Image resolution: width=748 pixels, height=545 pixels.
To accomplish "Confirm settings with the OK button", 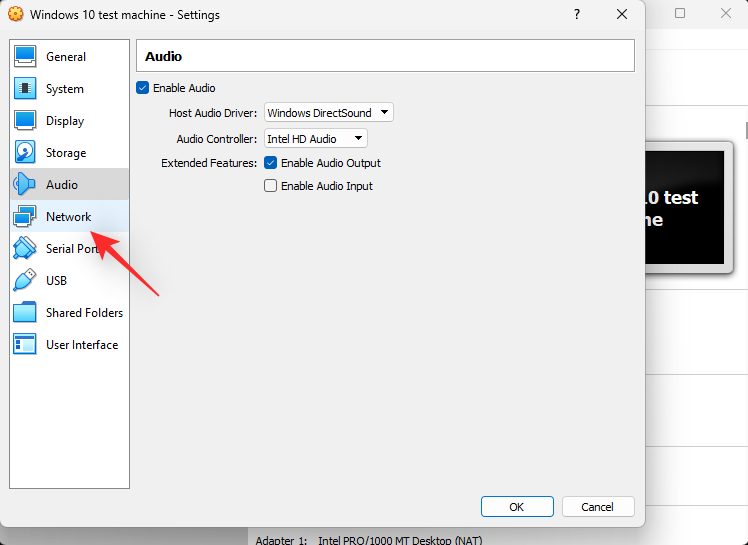I will point(517,506).
